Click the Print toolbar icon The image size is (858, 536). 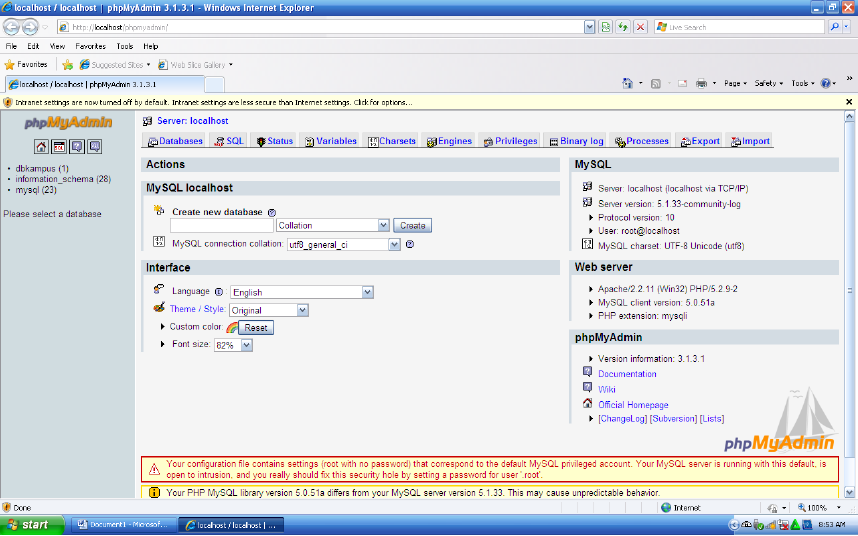click(701, 83)
